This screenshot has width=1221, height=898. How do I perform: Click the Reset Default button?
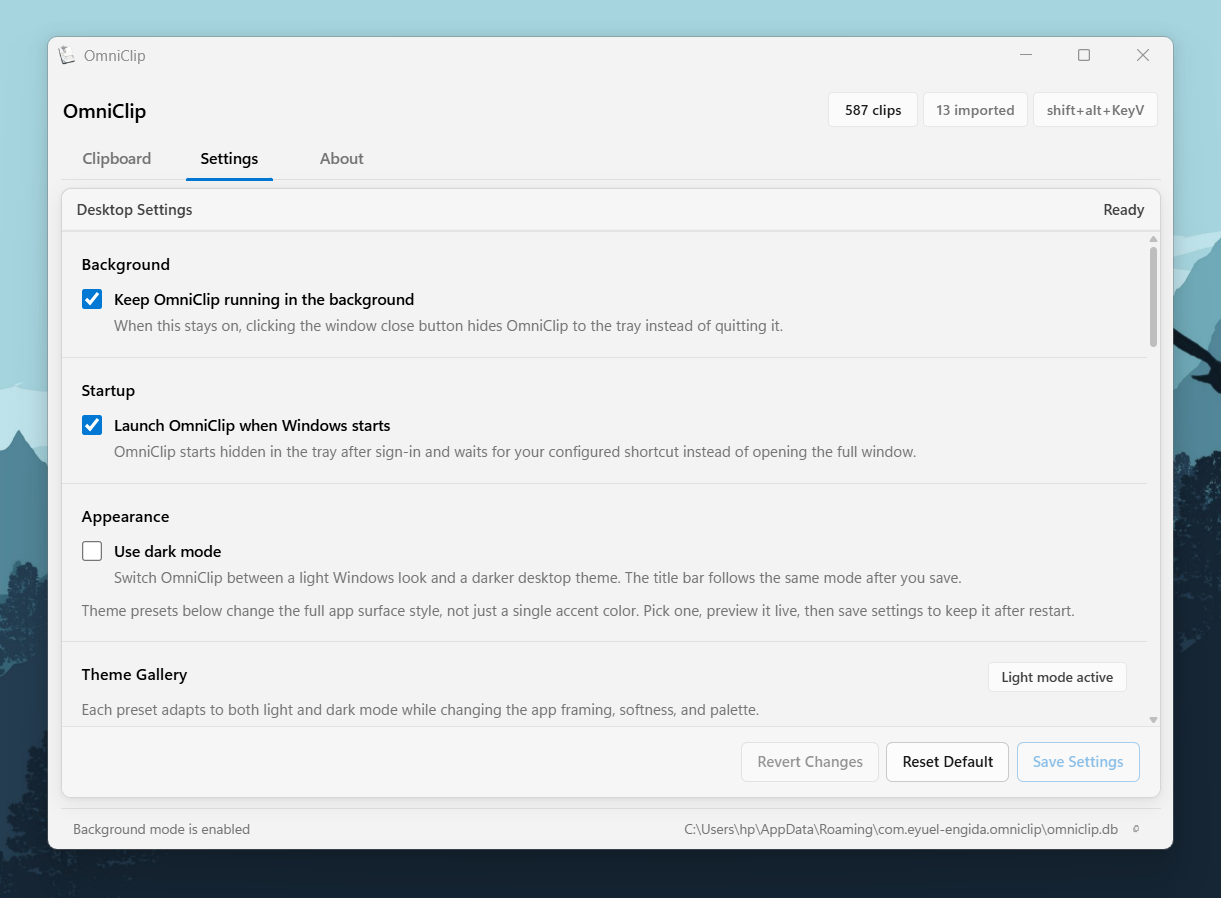click(x=947, y=762)
